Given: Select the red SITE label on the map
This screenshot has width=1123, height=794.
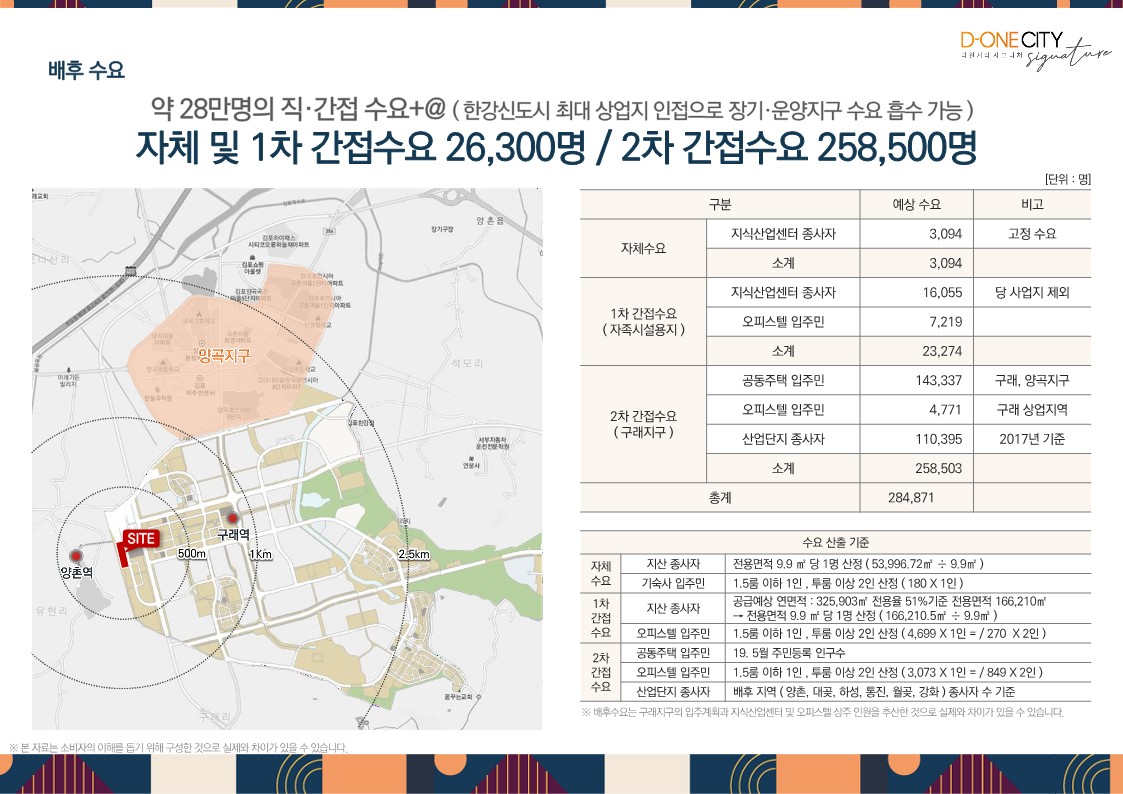Looking at the screenshot, I should coord(138,538).
